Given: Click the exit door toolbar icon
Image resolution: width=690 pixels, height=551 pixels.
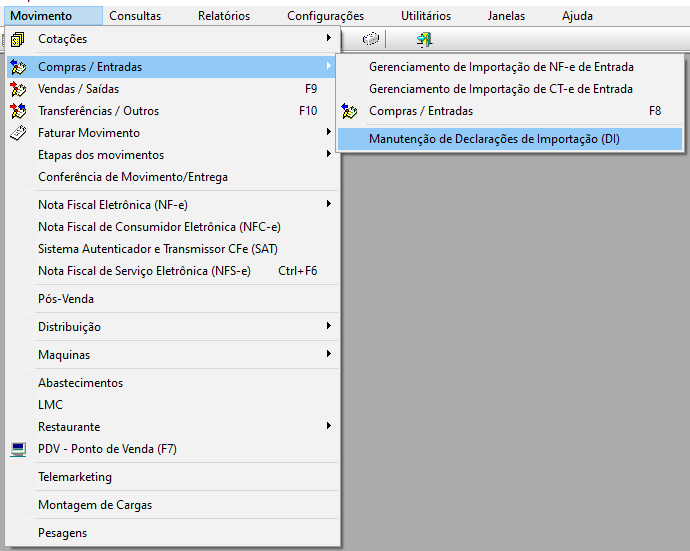Looking at the screenshot, I should click(x=424, y=39).
